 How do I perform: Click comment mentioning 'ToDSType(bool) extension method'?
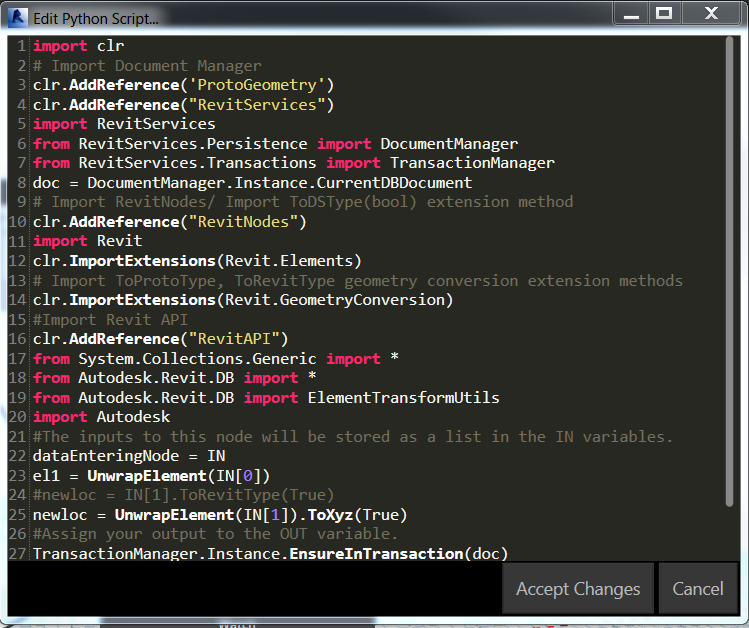(303, 202)
